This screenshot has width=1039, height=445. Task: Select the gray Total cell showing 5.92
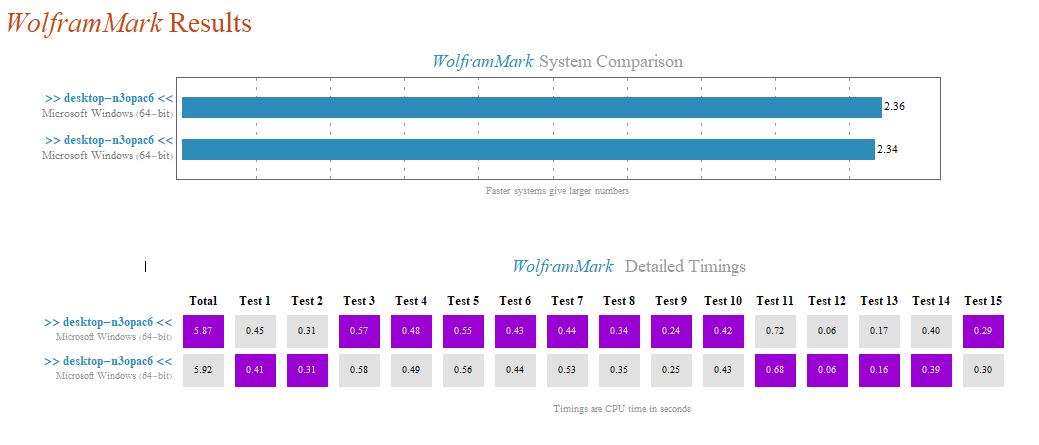tap(203, 370)
